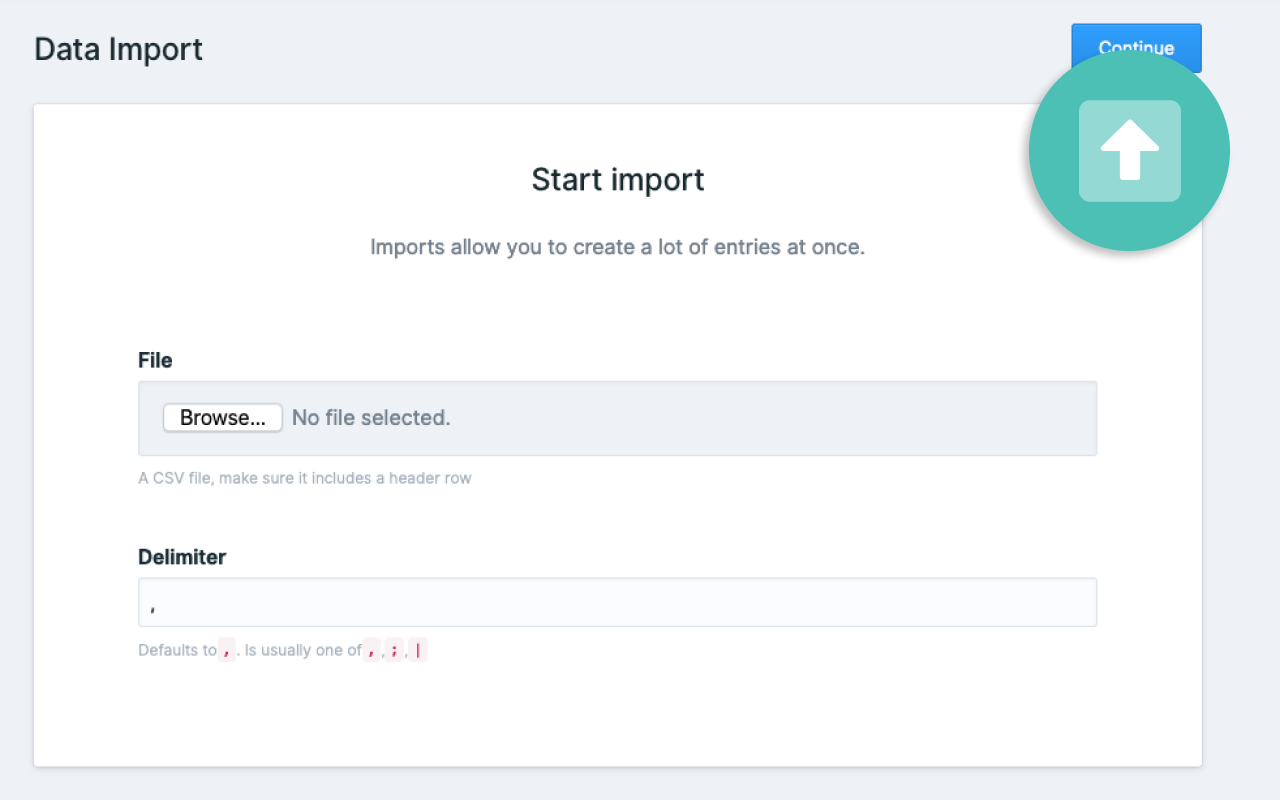Focus the Delimiter input field
The width and height of the screenshot is (1280, 800).
pyautogui.click(x=617, y=602)
